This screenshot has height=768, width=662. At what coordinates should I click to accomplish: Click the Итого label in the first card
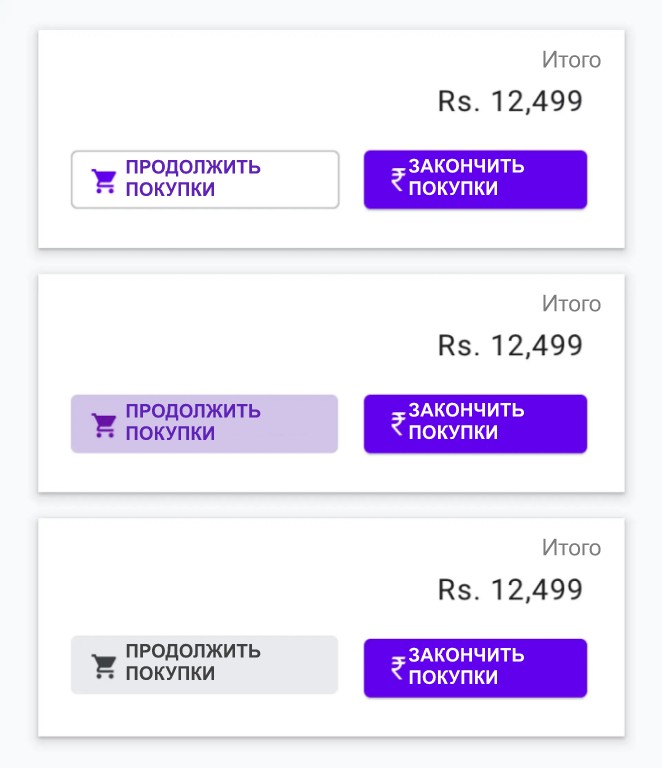(571, 60)
